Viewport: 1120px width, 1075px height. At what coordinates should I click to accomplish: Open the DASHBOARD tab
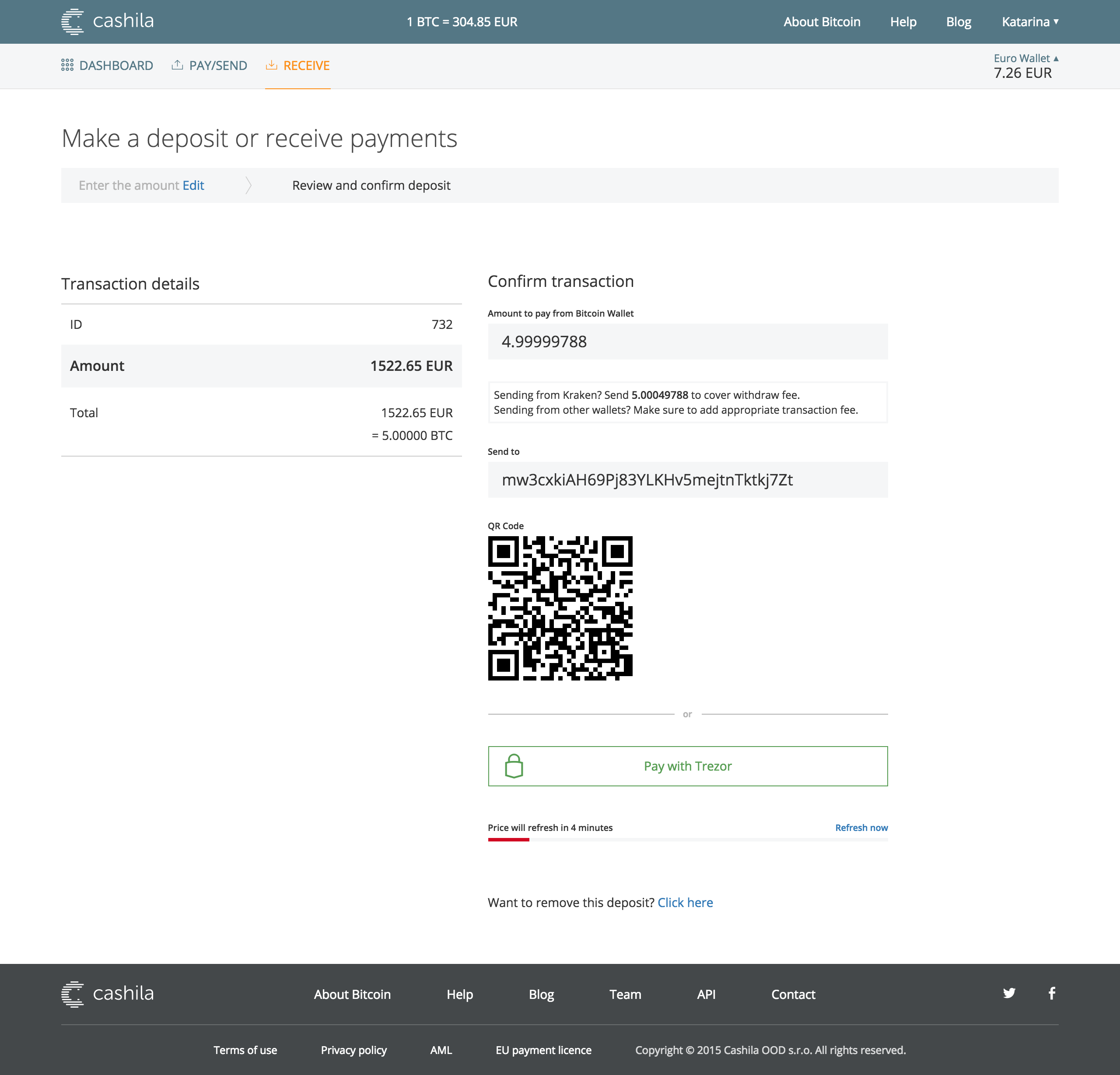116,66
